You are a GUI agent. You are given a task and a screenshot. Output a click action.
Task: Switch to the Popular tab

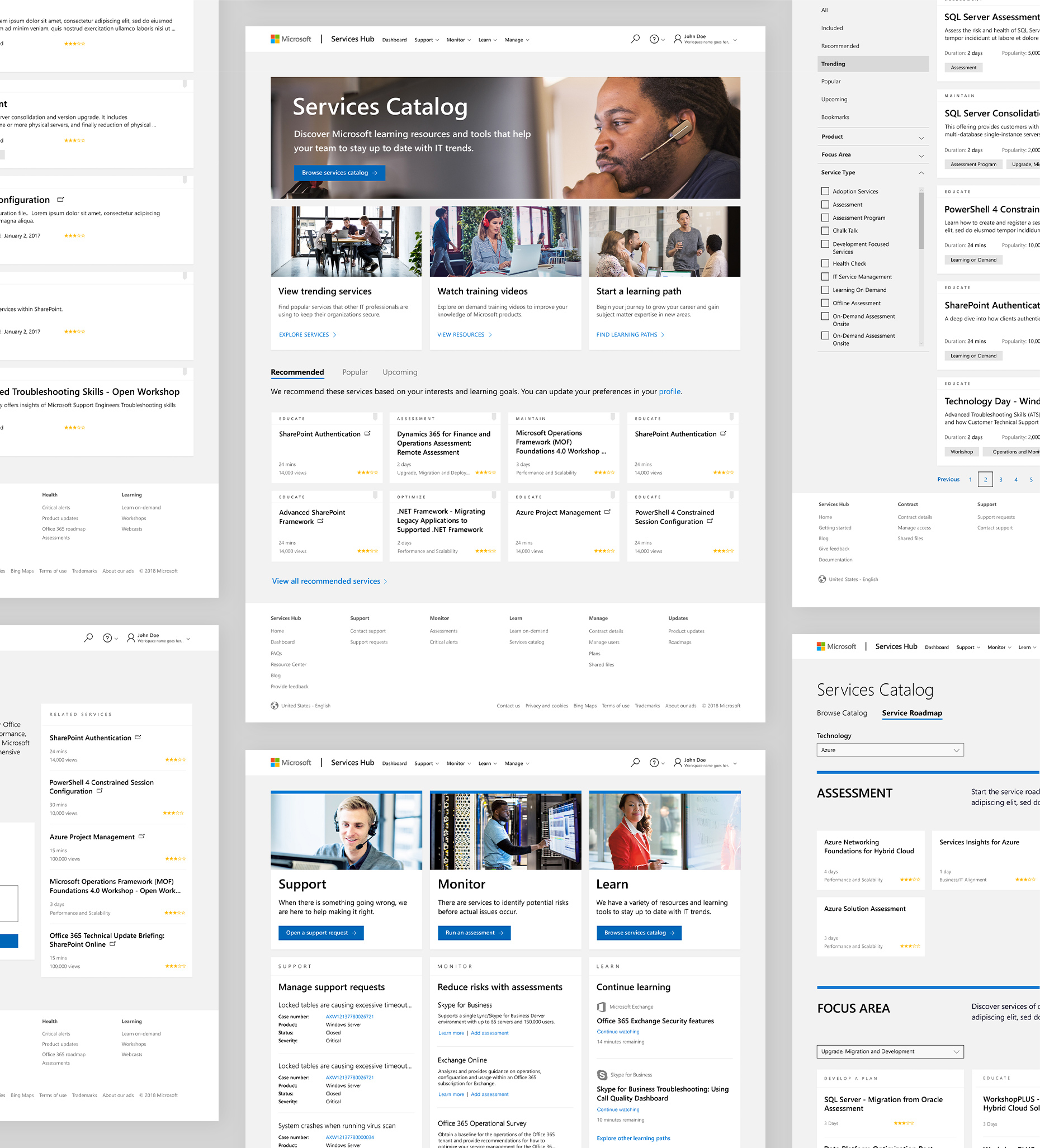point(355,372)
